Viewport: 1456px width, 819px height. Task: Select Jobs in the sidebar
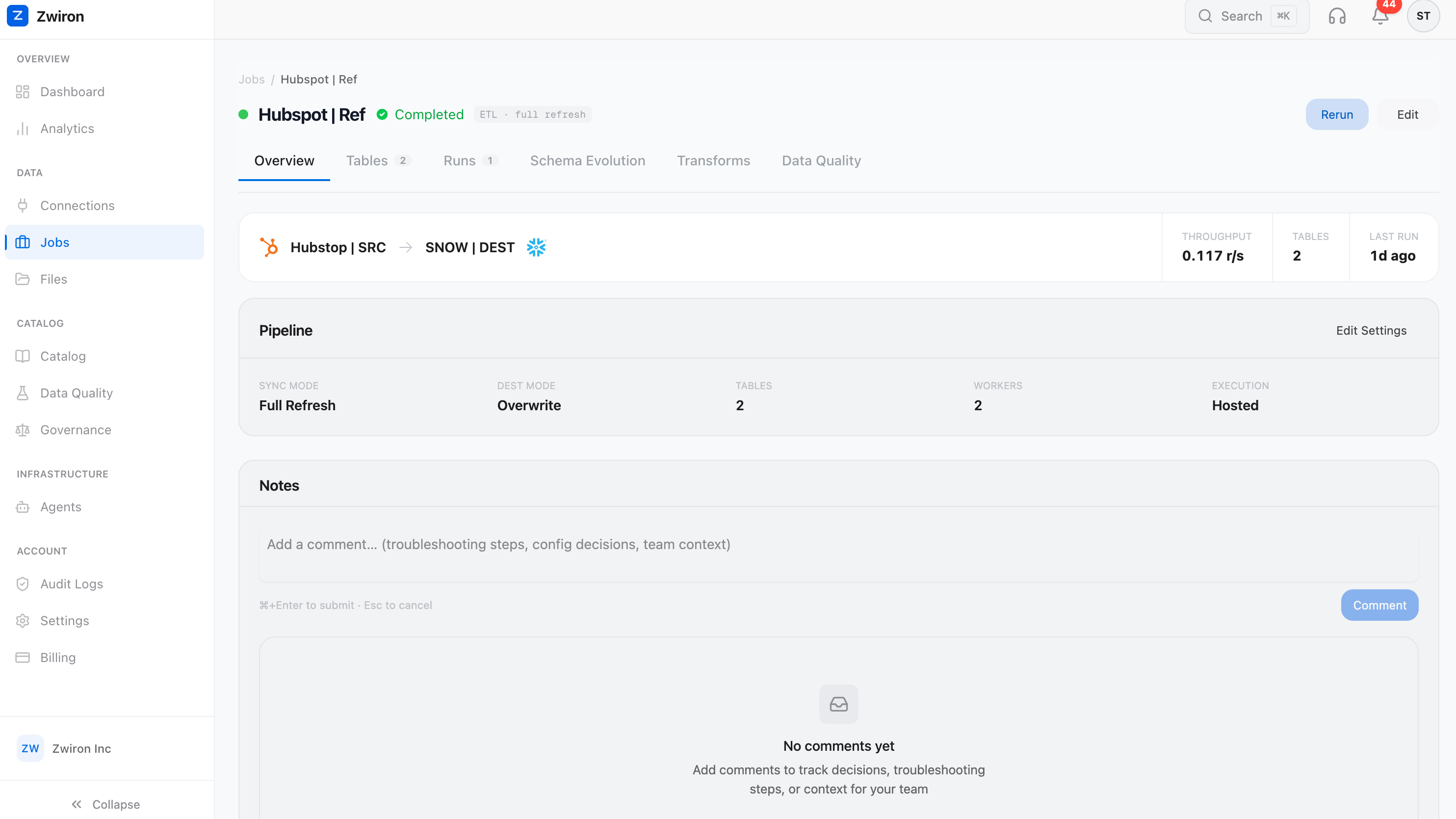click(x=104, y=242)
